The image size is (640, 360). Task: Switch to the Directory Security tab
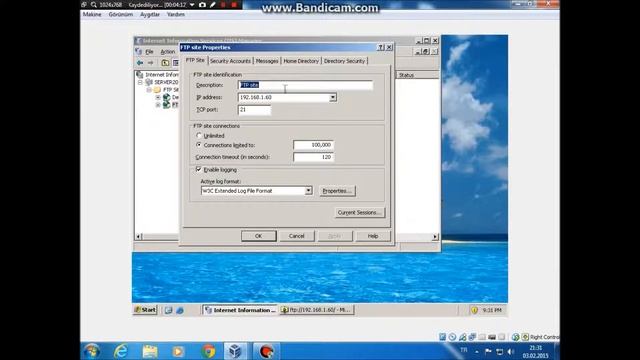pos(344,61)
